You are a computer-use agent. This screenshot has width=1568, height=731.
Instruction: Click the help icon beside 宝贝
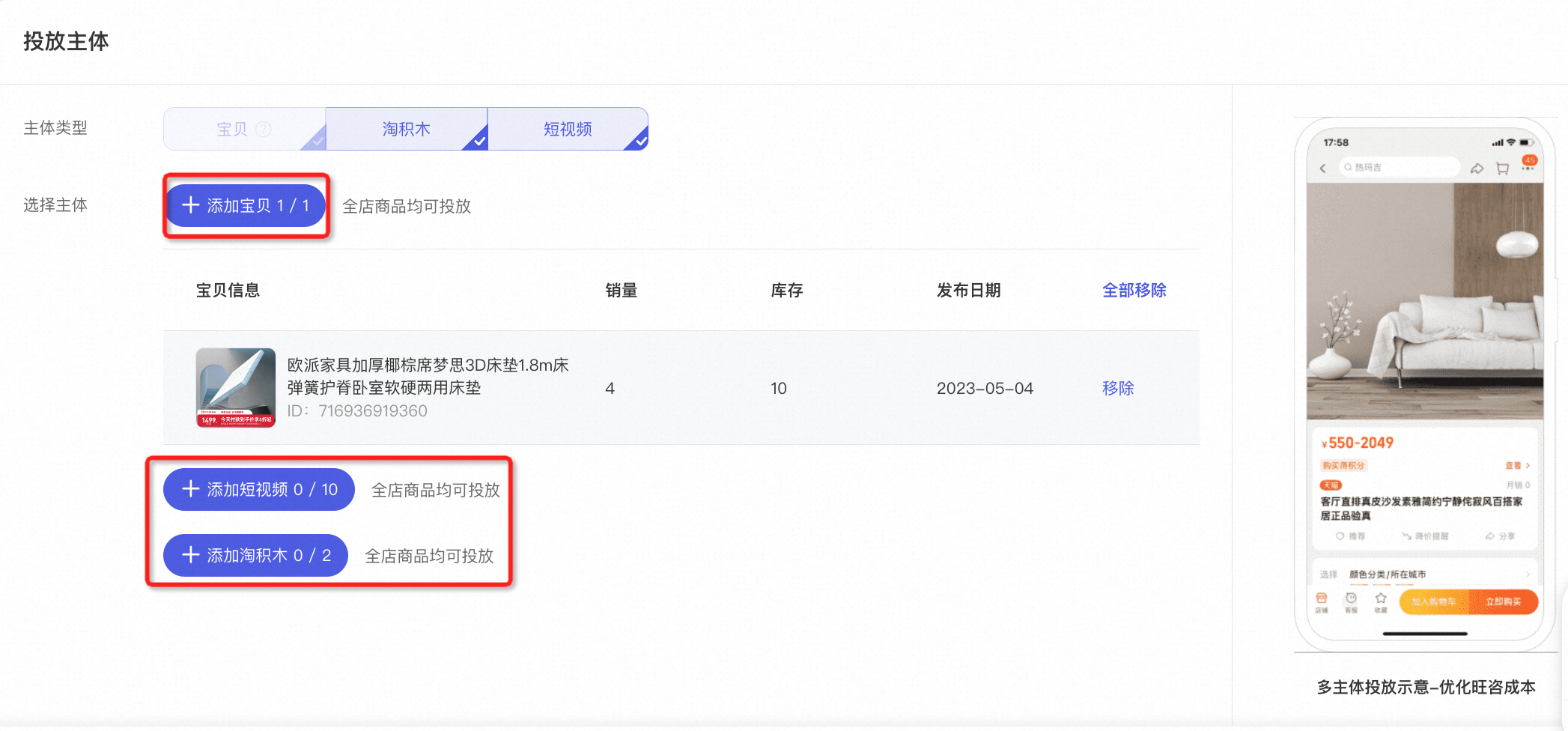click(x=264, y=129)
